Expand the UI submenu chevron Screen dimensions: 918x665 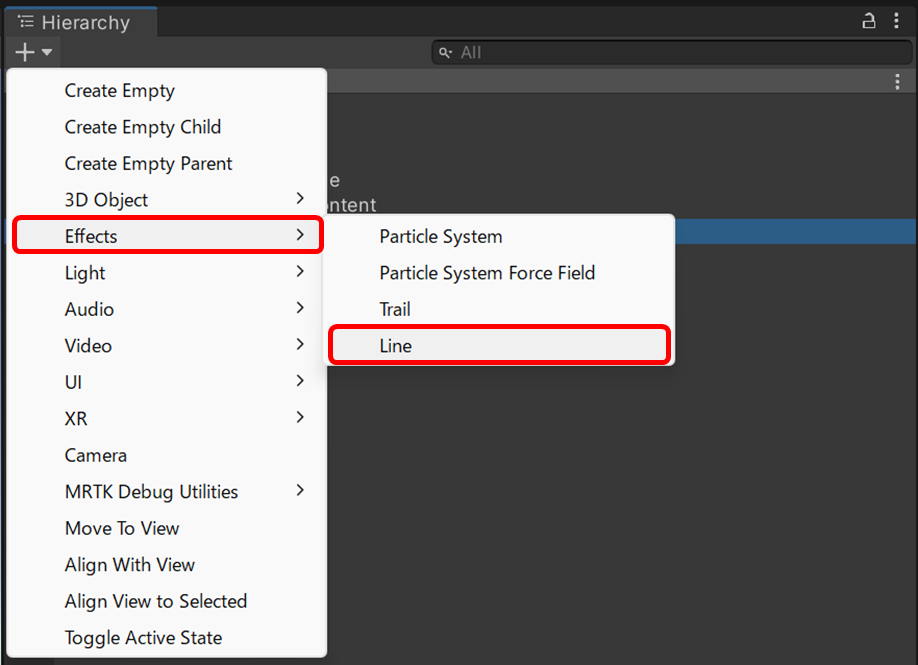[298, 382]
